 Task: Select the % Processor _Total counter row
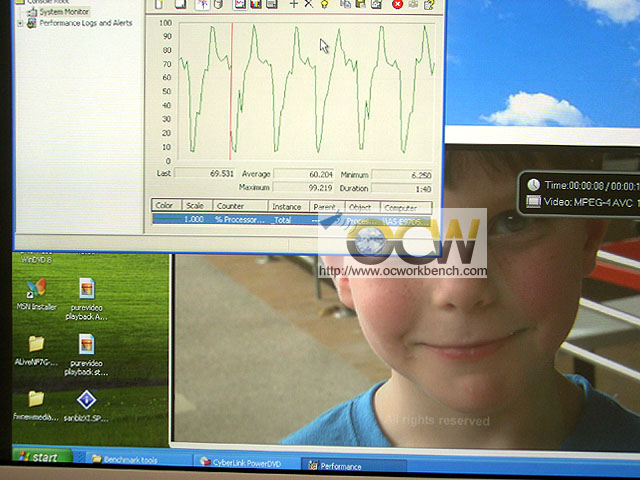pos(291,220)
